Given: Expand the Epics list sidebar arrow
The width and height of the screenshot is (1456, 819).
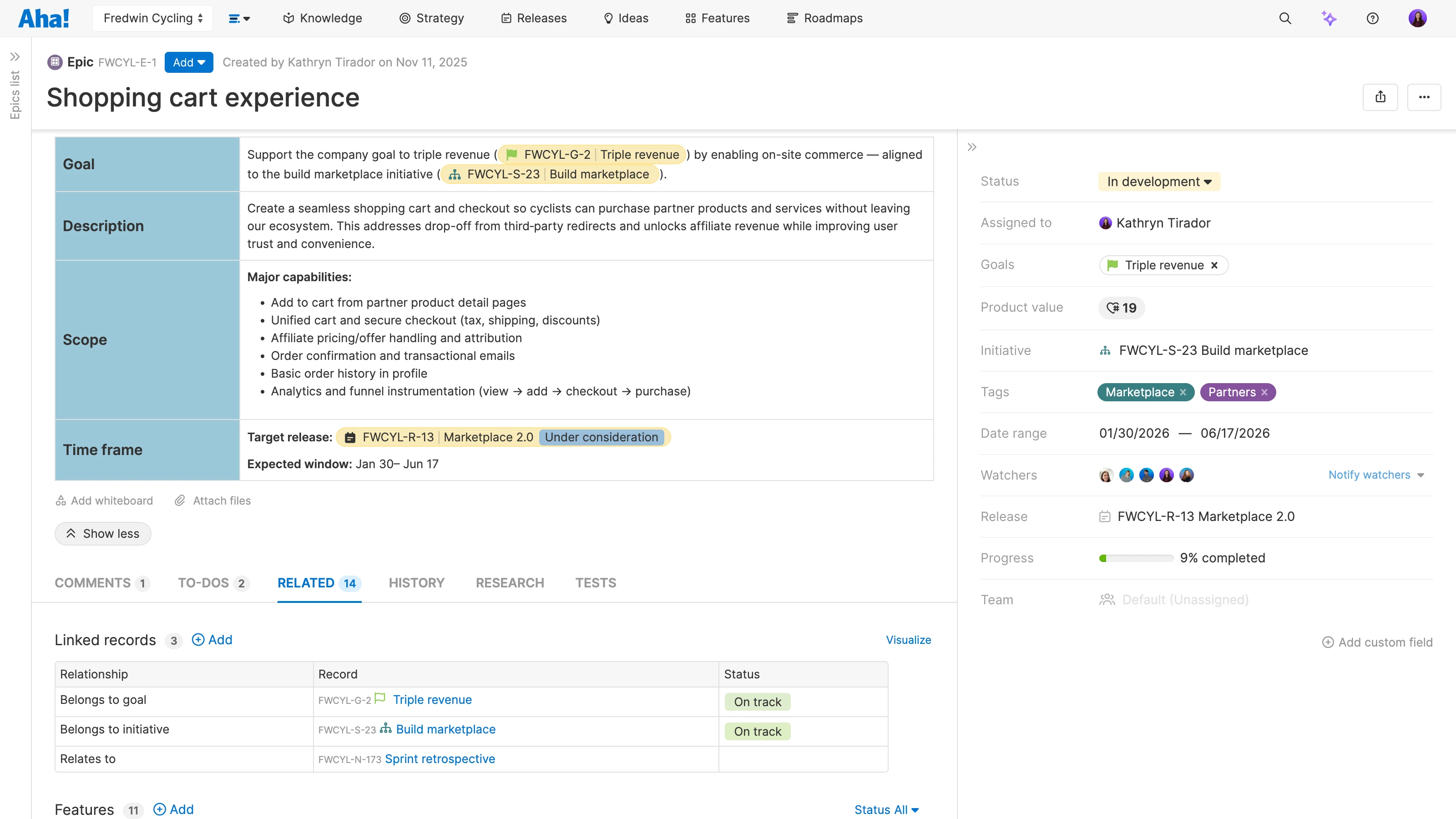Looking at the screenshot, I should (15, 56).
